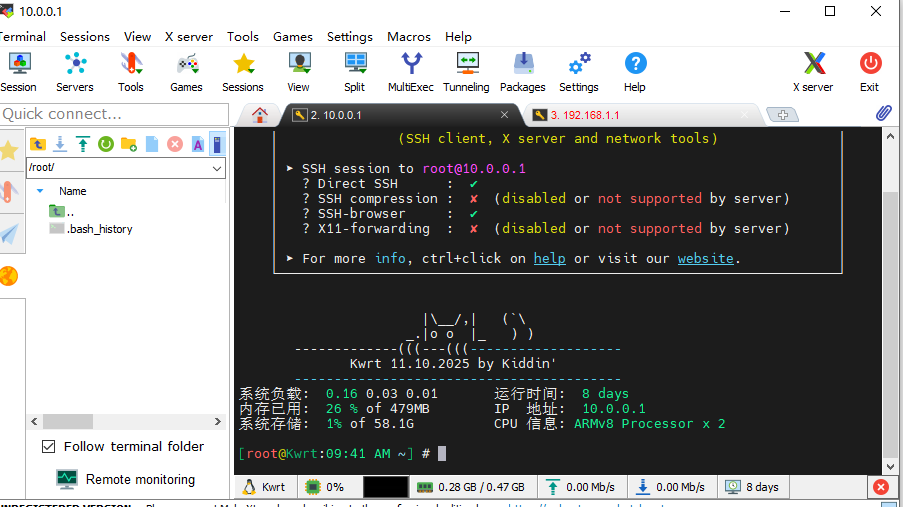Open the Session toolbar button

click(x=18, y=72)
